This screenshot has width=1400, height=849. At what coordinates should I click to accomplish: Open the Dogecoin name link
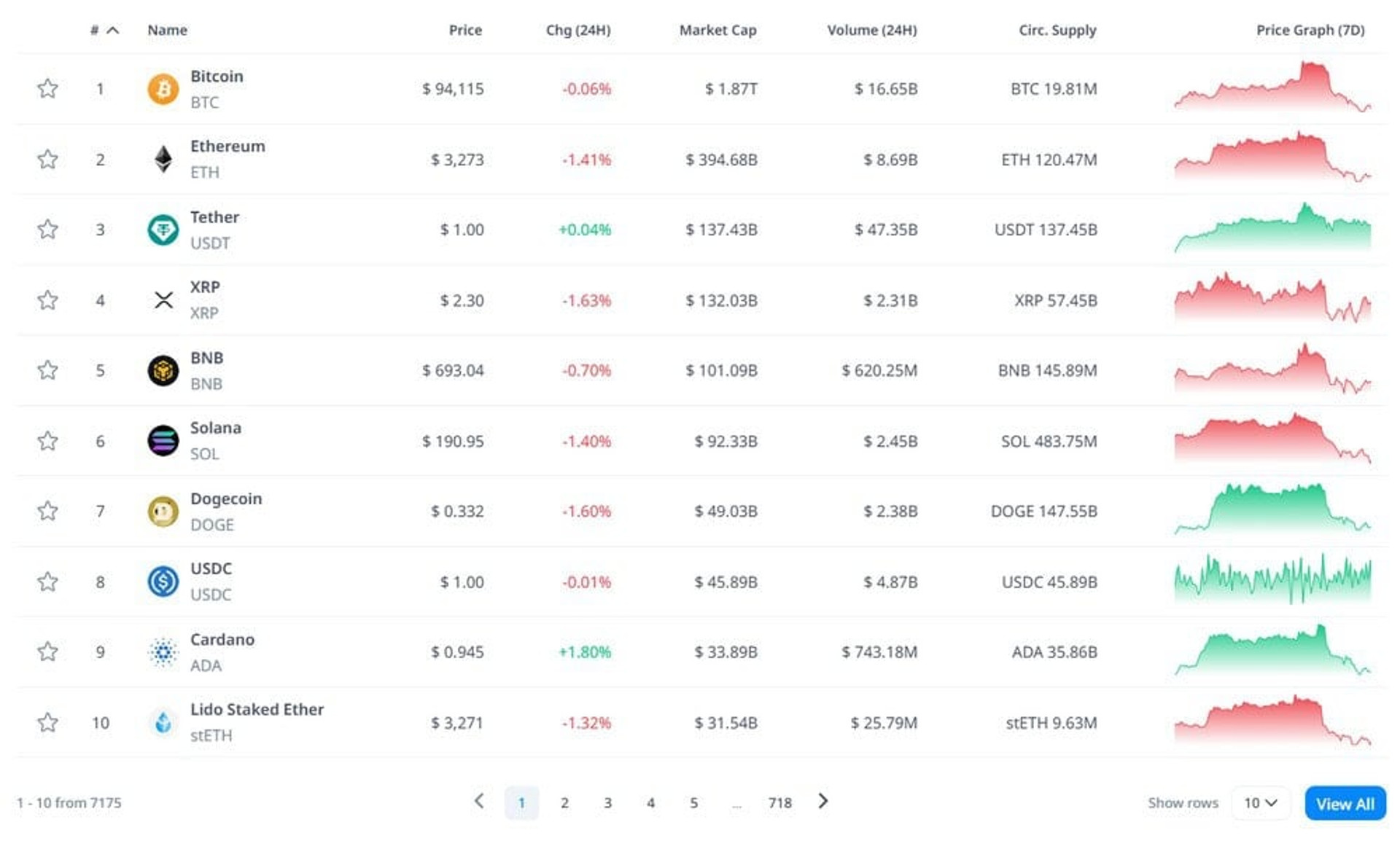(226, 498)
